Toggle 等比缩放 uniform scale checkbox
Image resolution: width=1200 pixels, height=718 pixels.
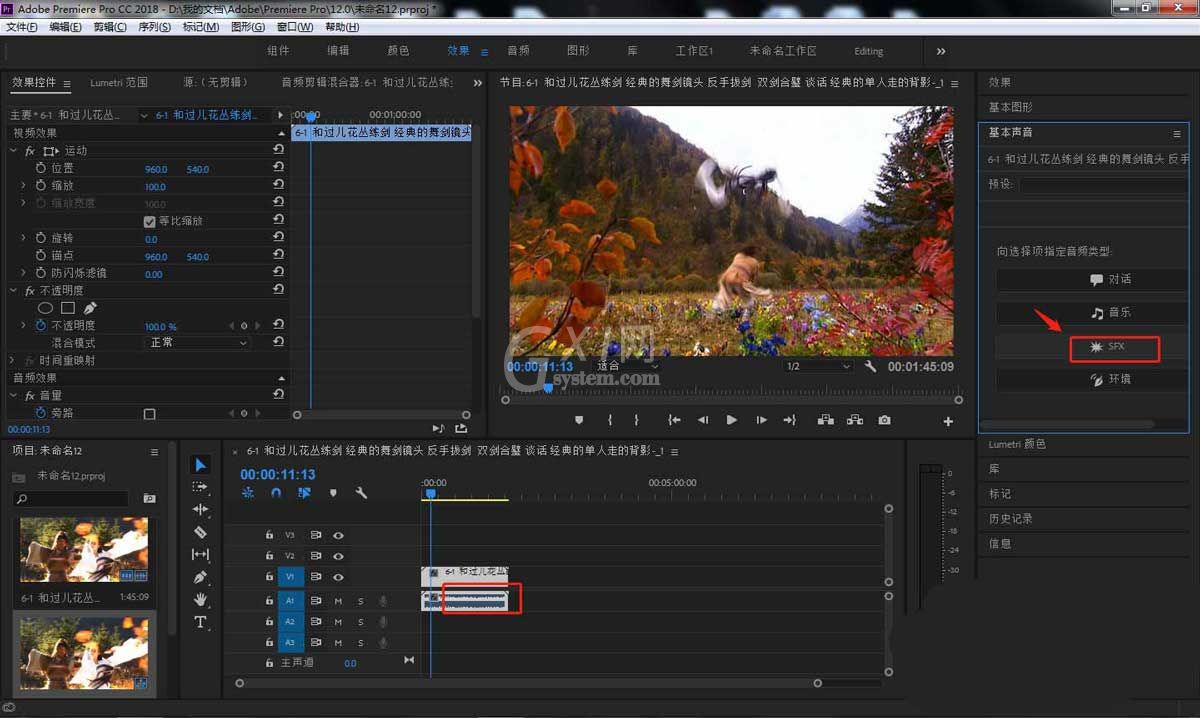pyautogui.click(x=149, y=221)
